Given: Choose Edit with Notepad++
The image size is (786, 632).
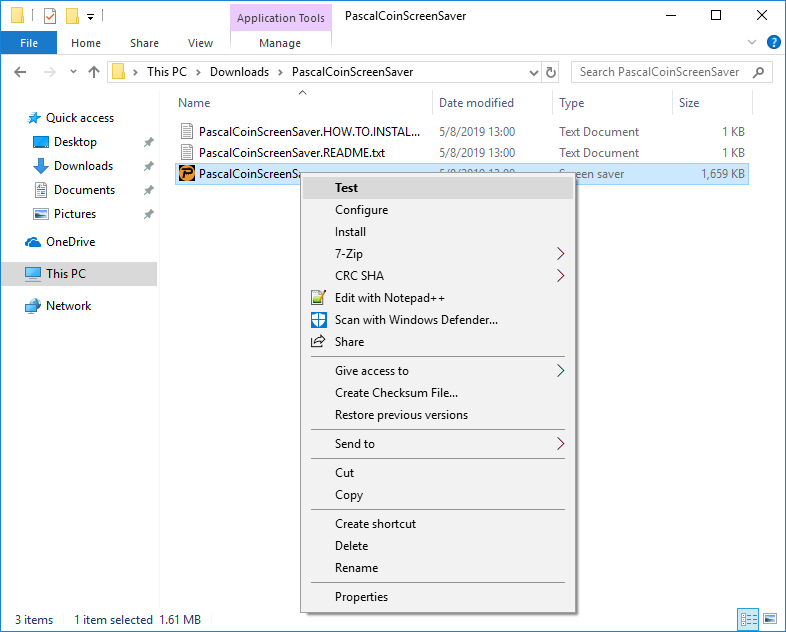Looking at the screenshot, I should pos(438,298).
